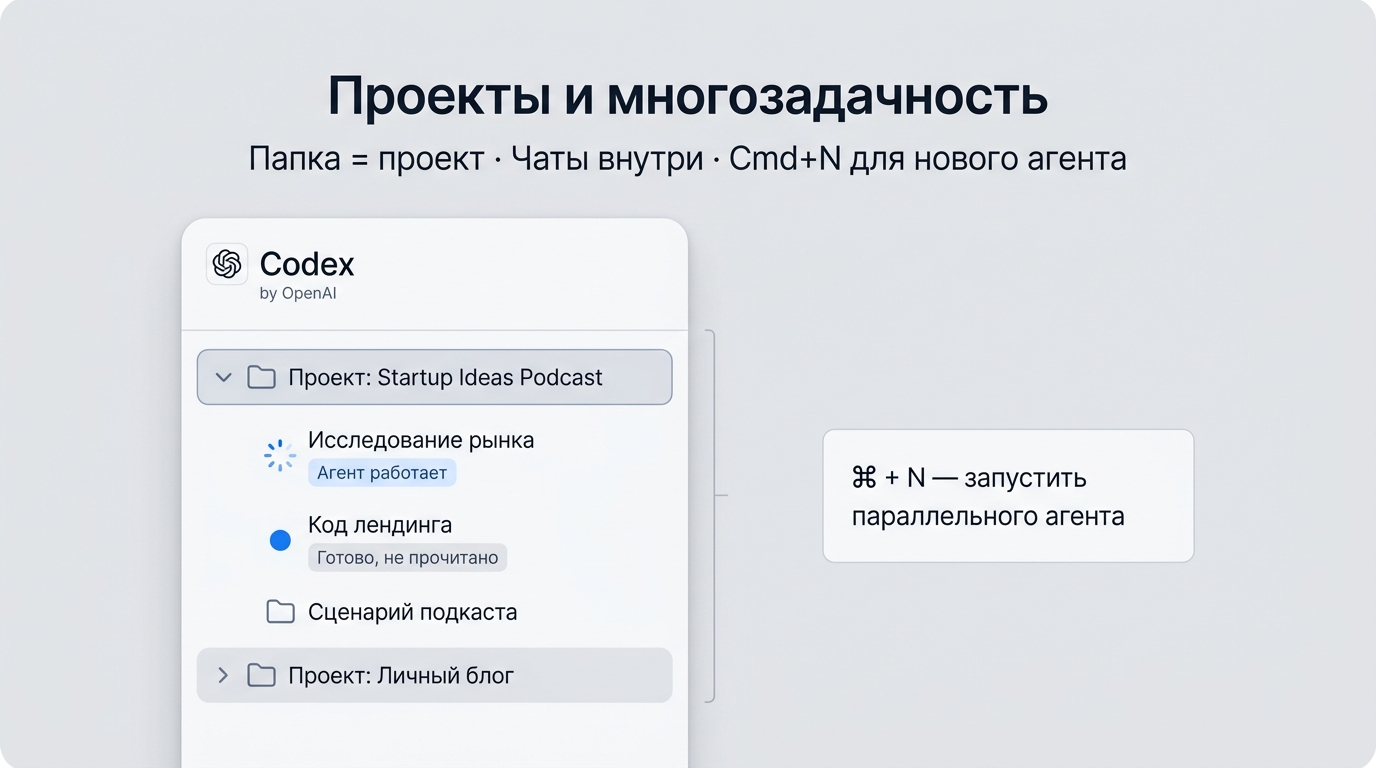Click the blue unread dot beside Код лендинга
This screenshot has width=1376, height=768.
[280, 540]
